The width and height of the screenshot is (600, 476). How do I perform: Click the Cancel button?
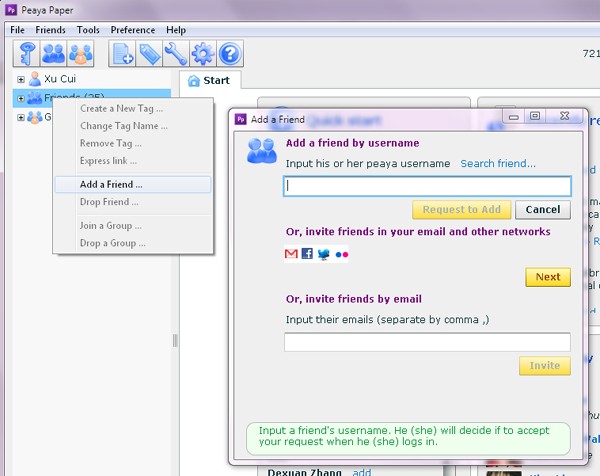(543, 210)
